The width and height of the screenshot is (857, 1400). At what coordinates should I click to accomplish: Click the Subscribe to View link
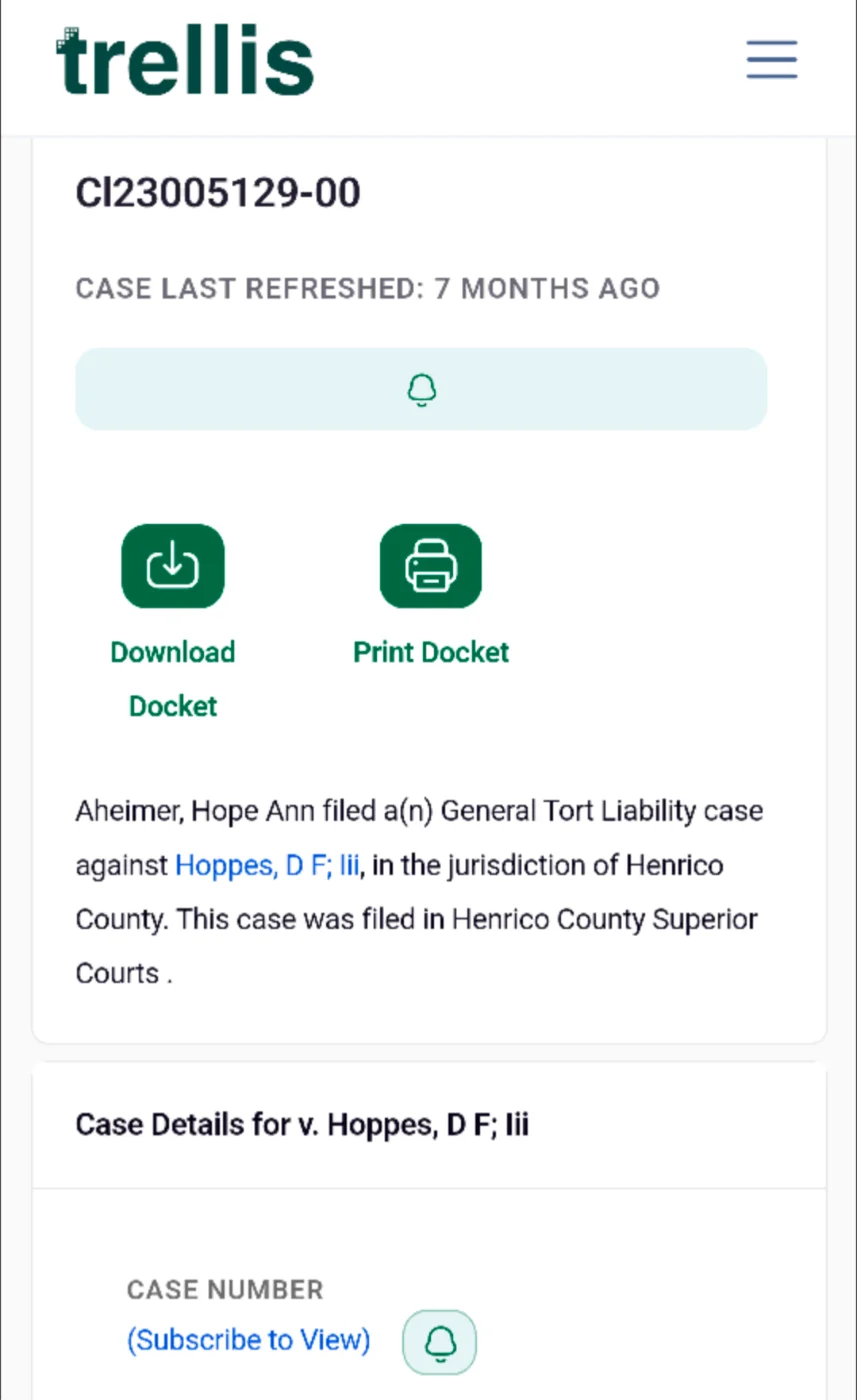(x=248, y=1340)
